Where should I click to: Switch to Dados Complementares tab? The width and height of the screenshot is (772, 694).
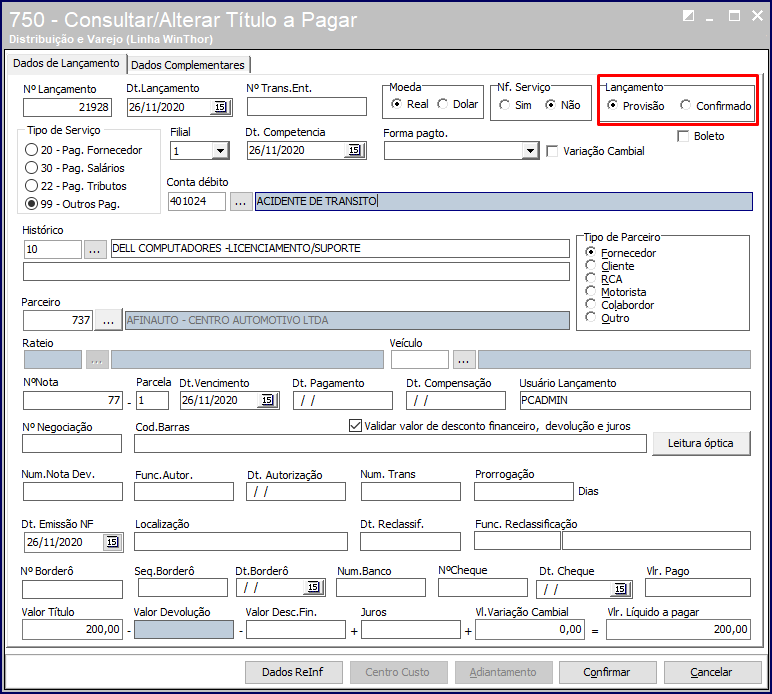pos(188,65)
